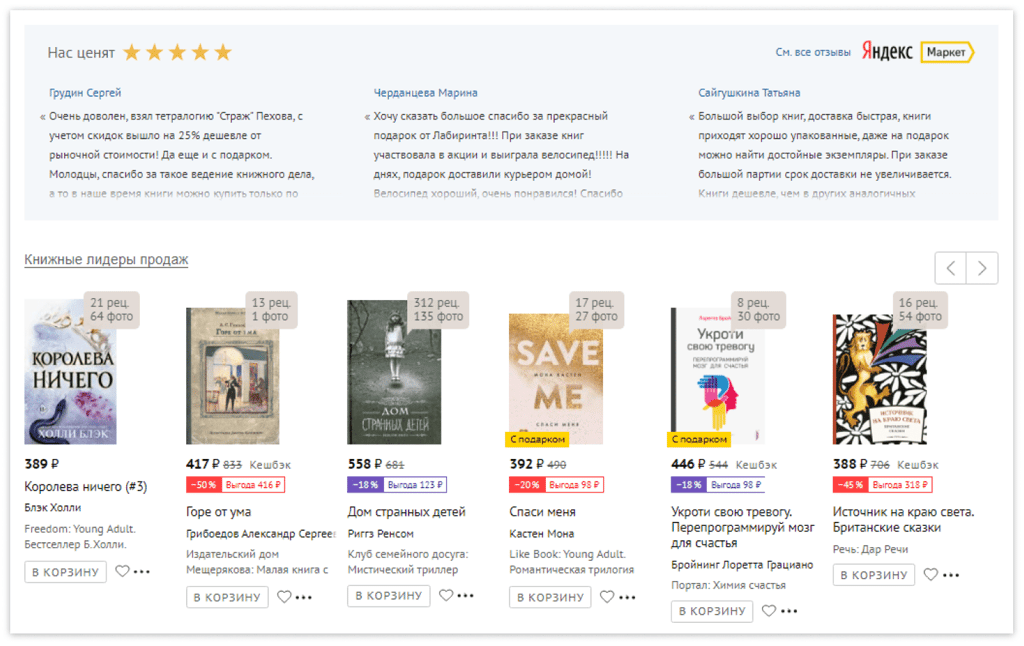Click the five-star rating icons
Screen dimensions: 1024x646
178,52
